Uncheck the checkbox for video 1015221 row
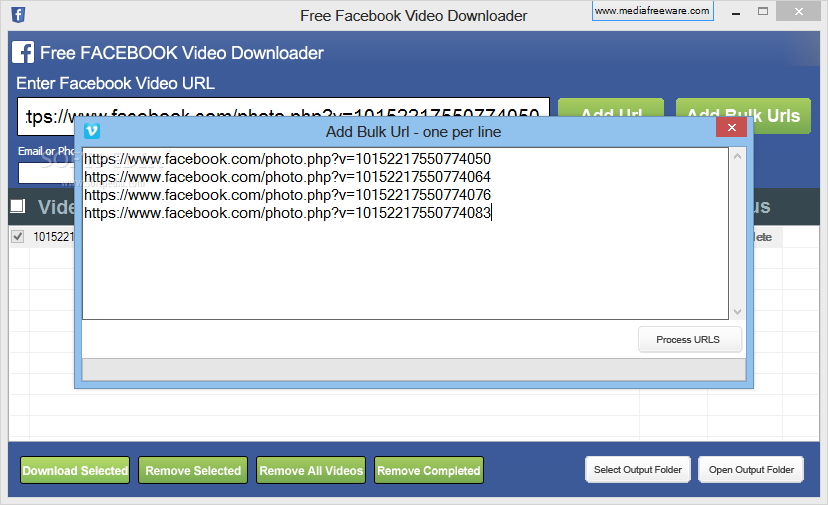The image size is (828, 505). (17, 236)
